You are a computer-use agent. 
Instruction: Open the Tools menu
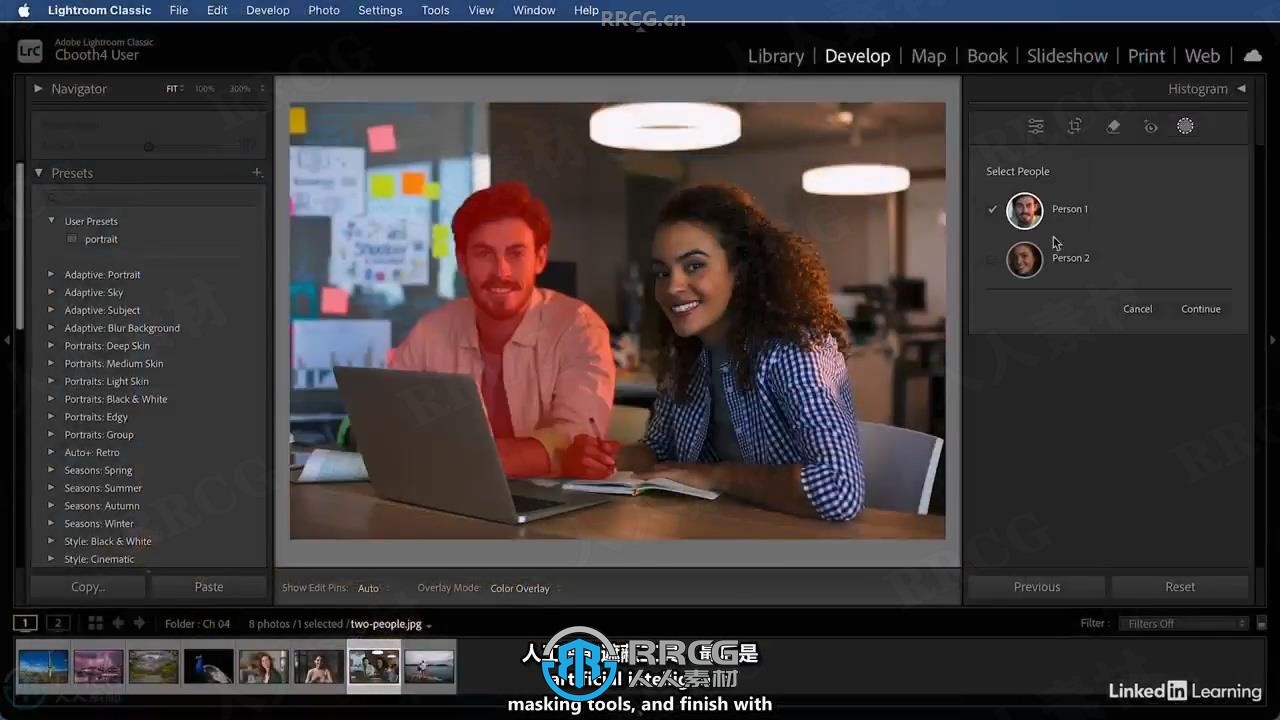(x=435, y=10)
